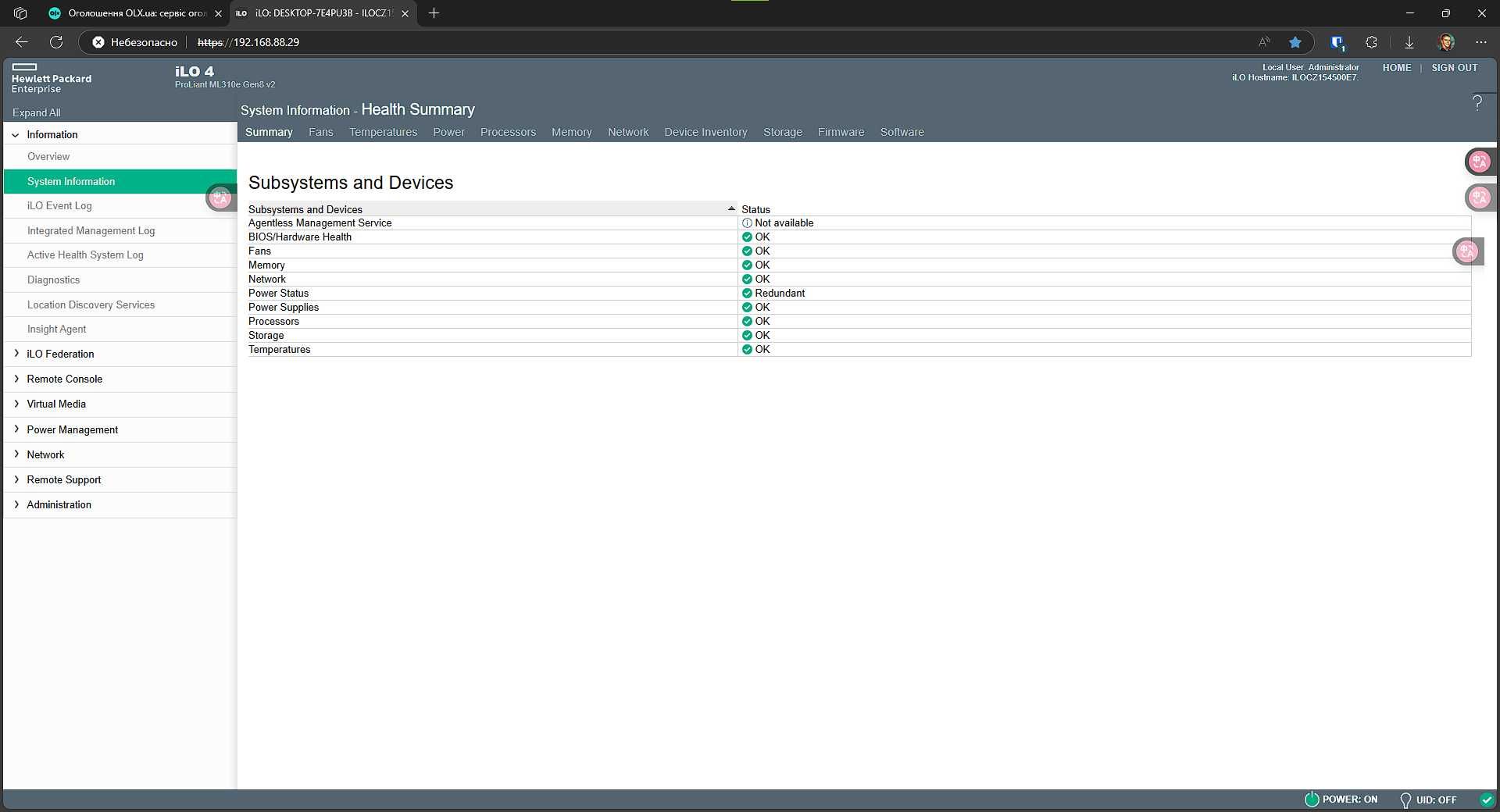Expand the Remote Support section
The image size is (1500, 812).
click(x=16, y=479)
